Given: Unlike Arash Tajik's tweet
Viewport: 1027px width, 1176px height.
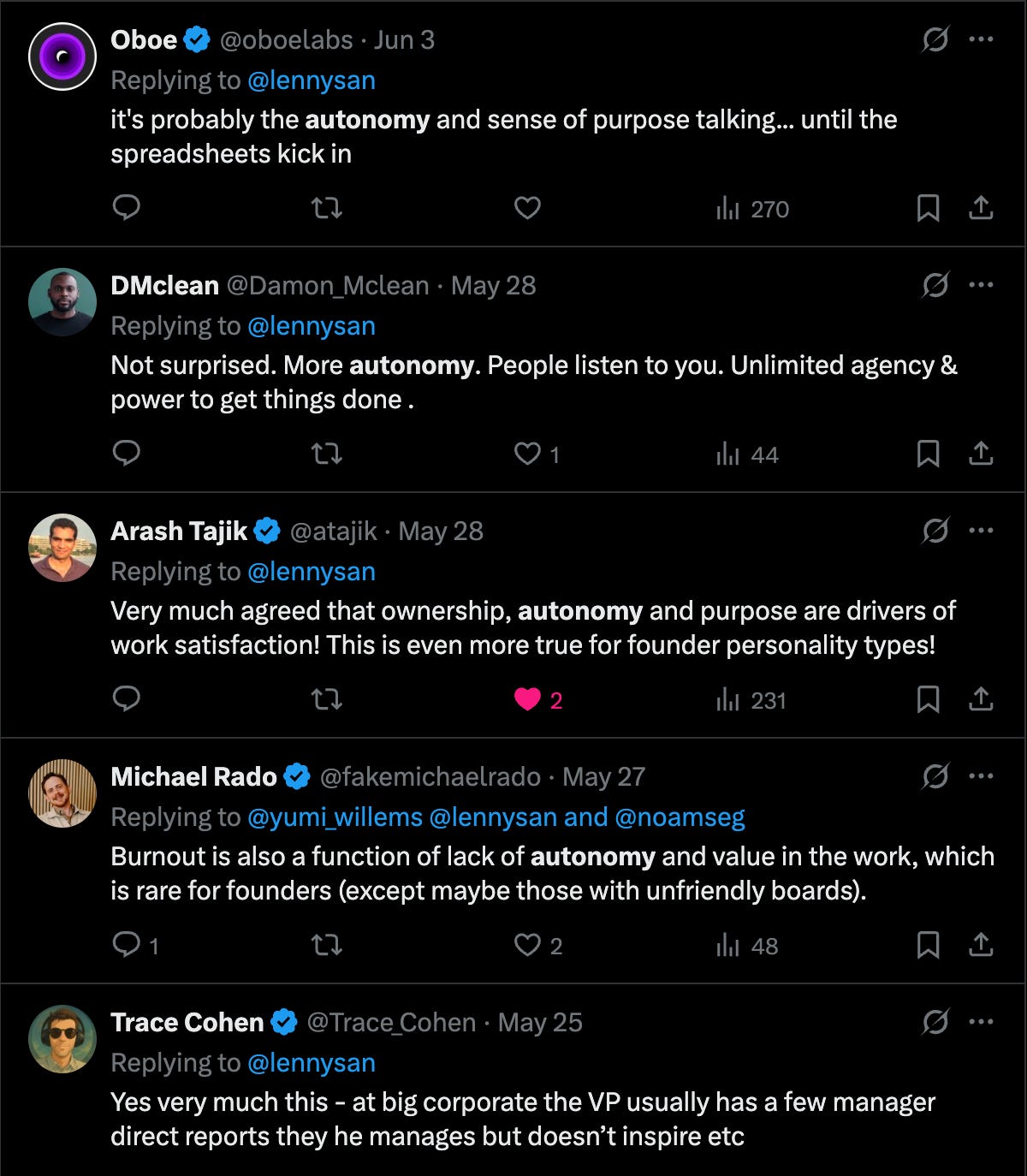Looking at the screenshot, I should (x=527, y=700).
